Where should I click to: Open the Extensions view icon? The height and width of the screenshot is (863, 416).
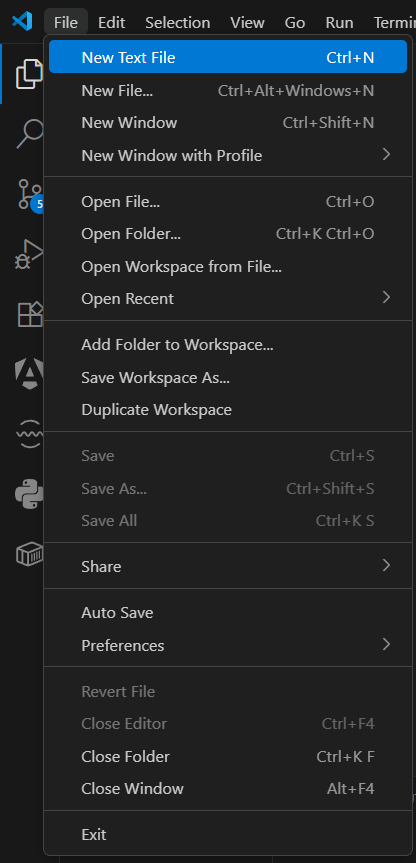30,314
